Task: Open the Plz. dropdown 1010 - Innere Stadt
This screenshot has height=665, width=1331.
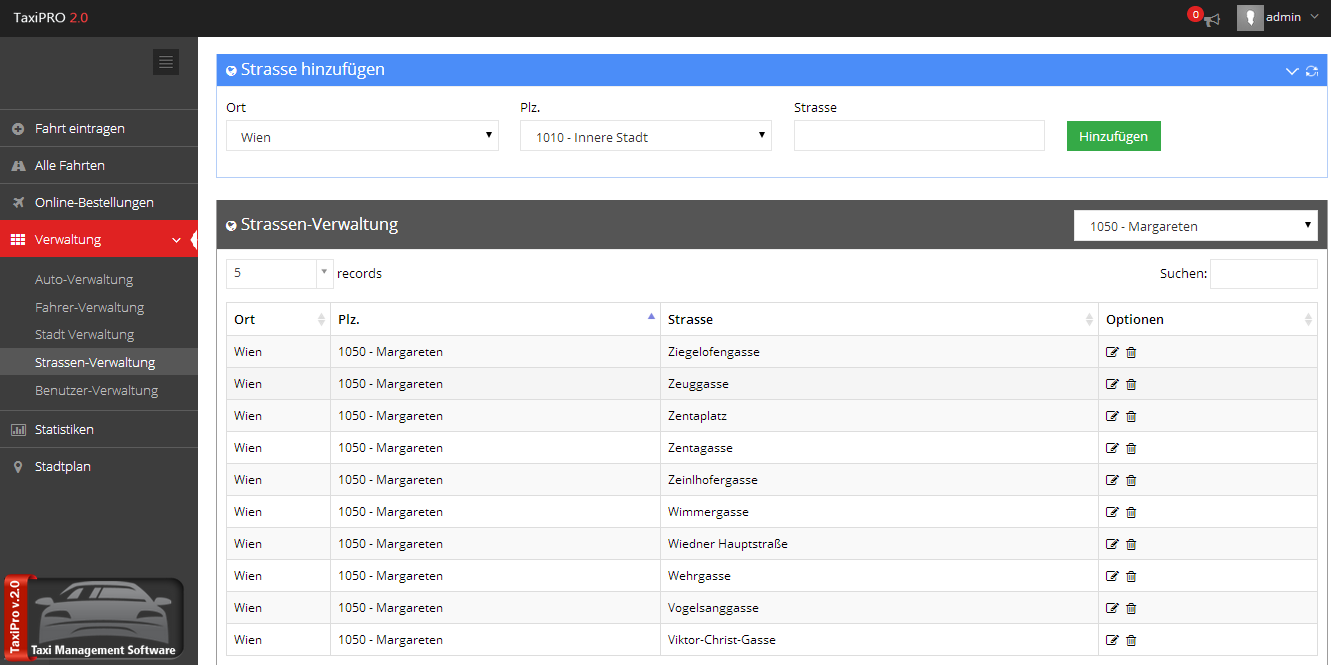Action: (646, 136)
